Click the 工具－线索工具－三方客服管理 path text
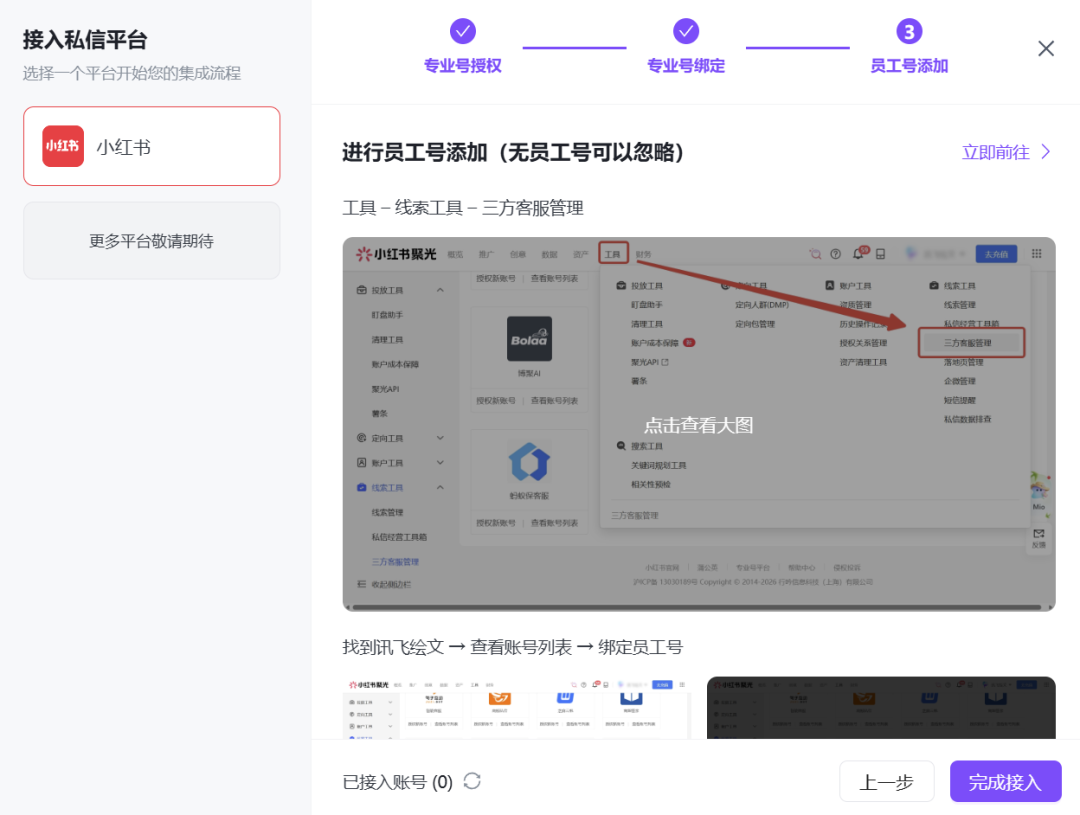Viewport: 1080px width, 815px height. (463, 208)
